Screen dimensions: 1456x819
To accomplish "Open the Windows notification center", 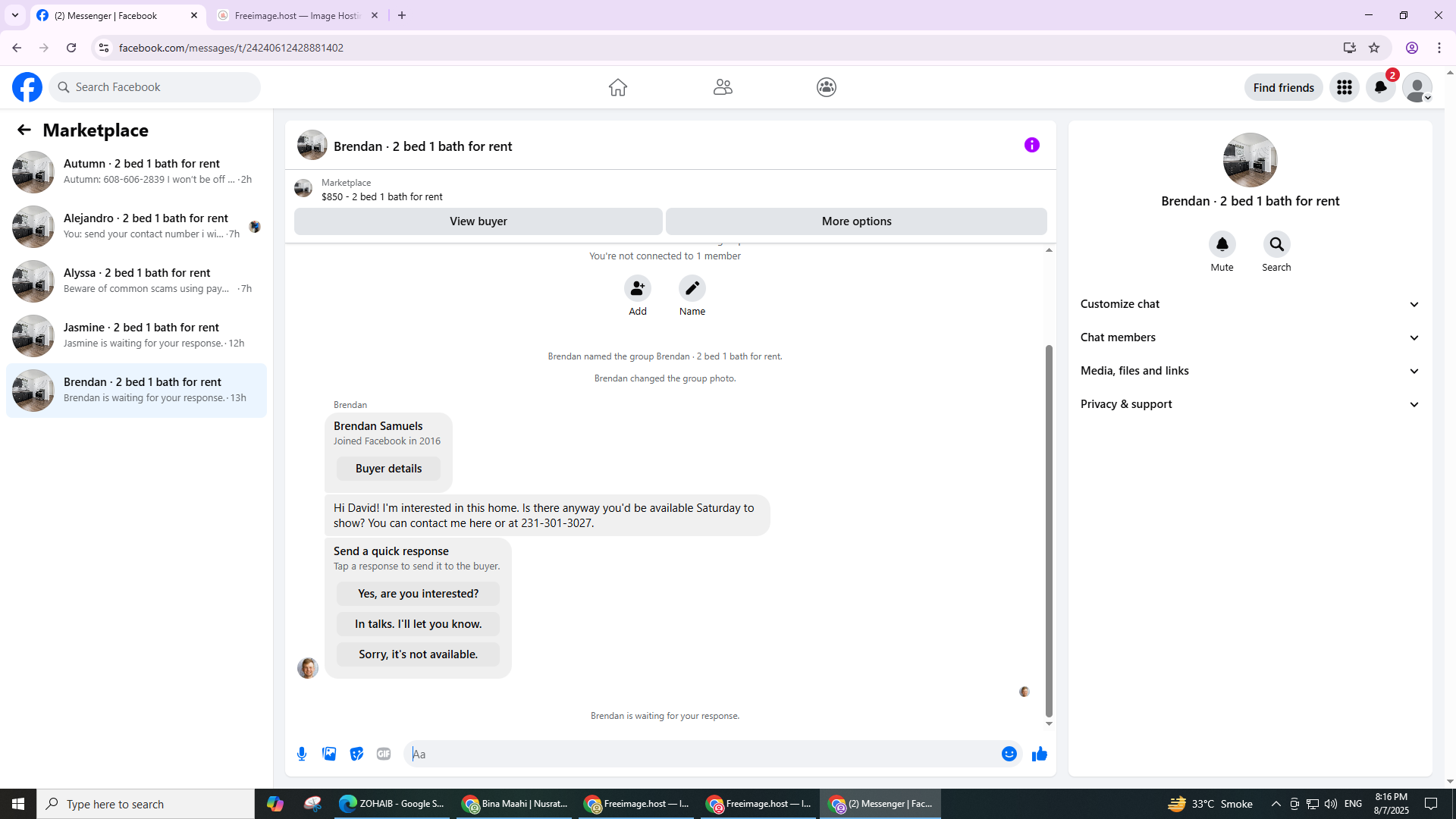I will tap(1432, 804).
